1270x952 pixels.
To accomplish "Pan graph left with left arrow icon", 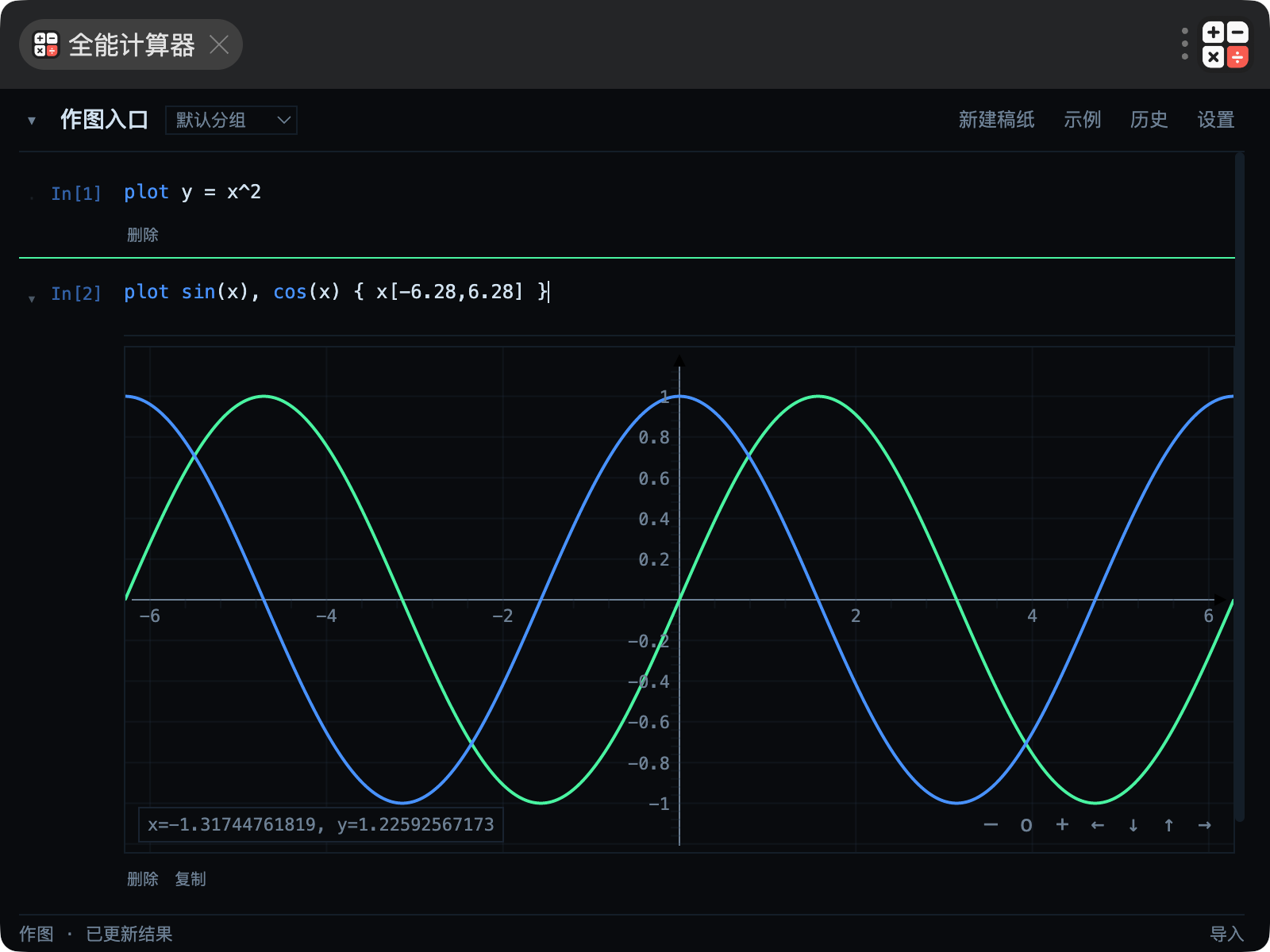I will coord(1098,825).
